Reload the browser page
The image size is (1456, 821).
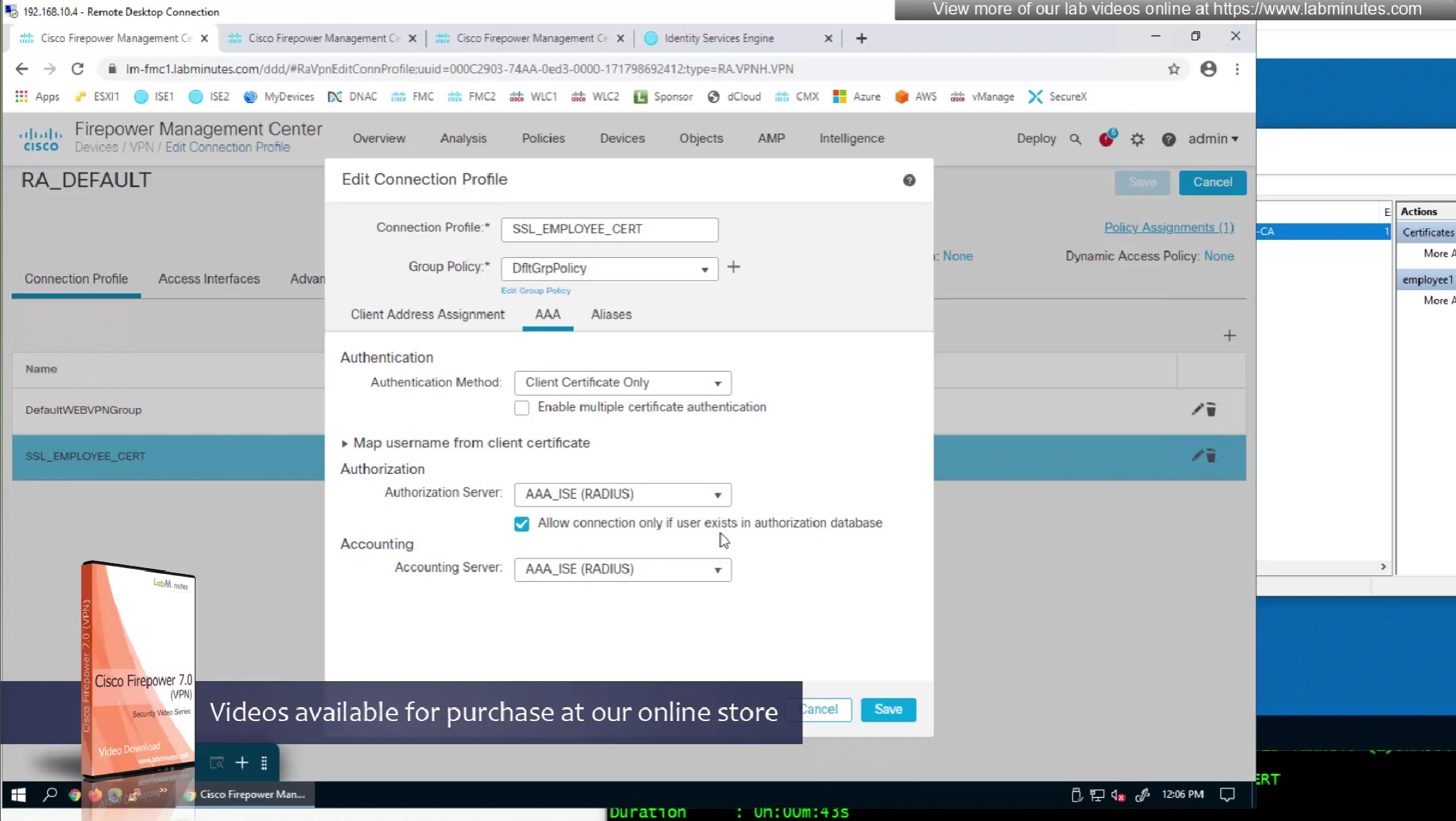pyautogui.click(x=78, y=69)
